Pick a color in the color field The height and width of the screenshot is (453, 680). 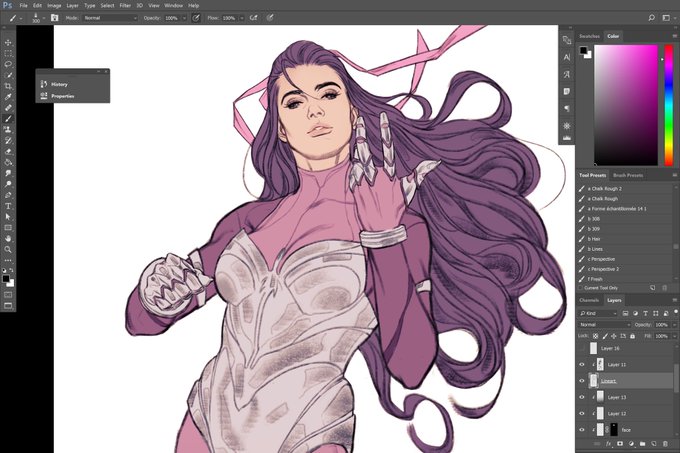tap(626, 105)
